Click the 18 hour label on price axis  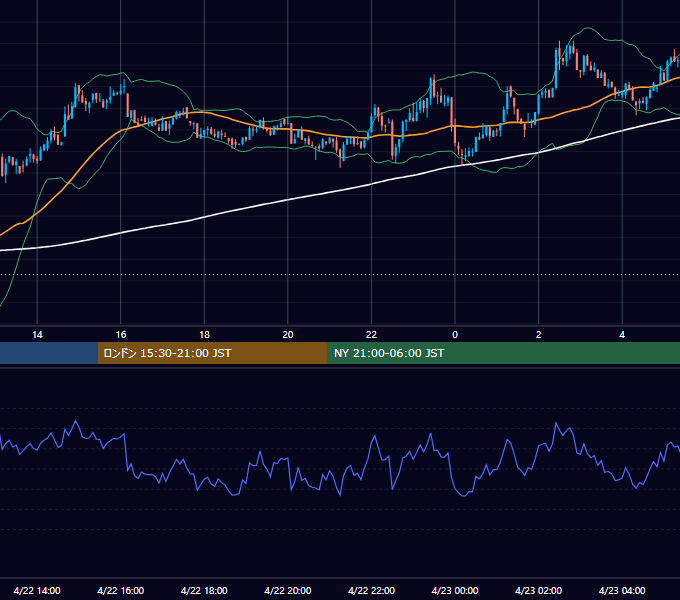coord(204,335)
